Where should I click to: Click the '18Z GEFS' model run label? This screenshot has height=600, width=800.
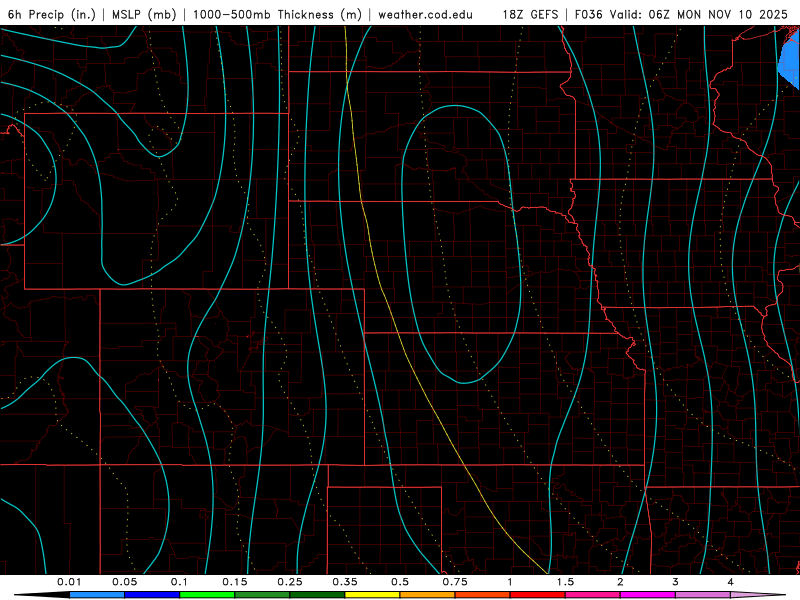531,14
